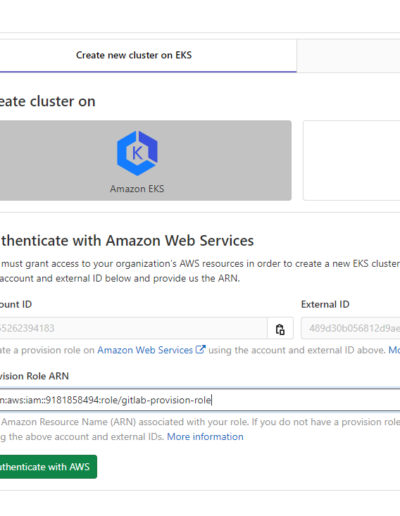Select the gray Amazon EKS provider card
Screen dimensions: 400x516
tap(145, 160)
